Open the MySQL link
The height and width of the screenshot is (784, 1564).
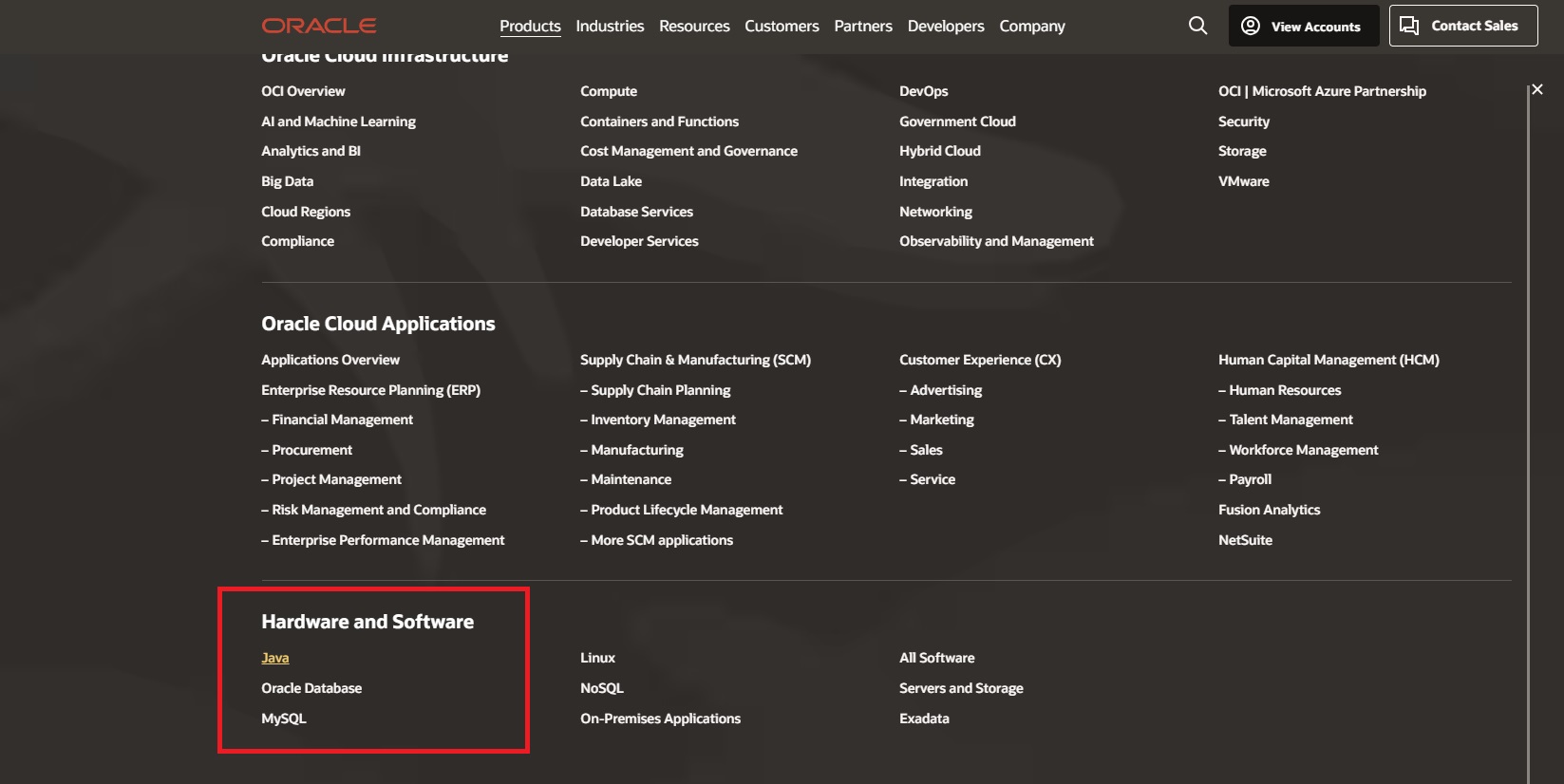284,719
